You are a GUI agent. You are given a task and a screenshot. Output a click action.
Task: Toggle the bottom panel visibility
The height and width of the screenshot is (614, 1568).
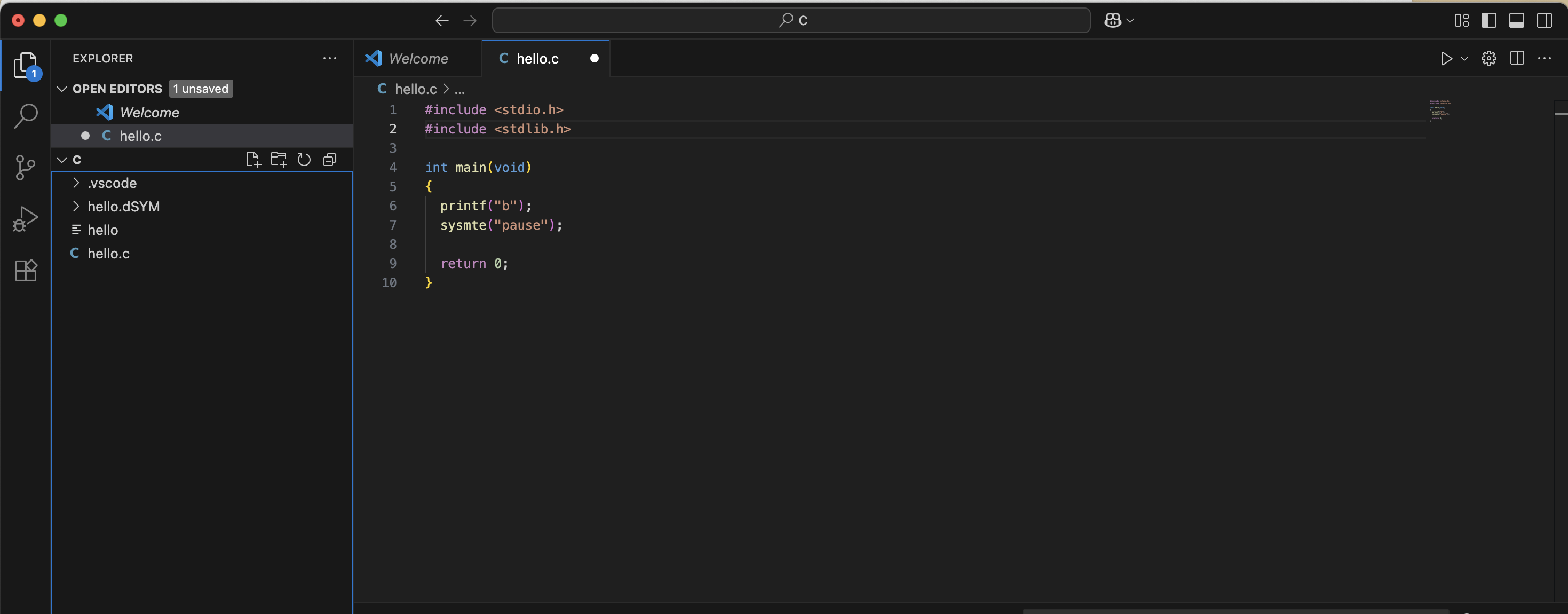pyautogui.click(x=1516, y=21)
